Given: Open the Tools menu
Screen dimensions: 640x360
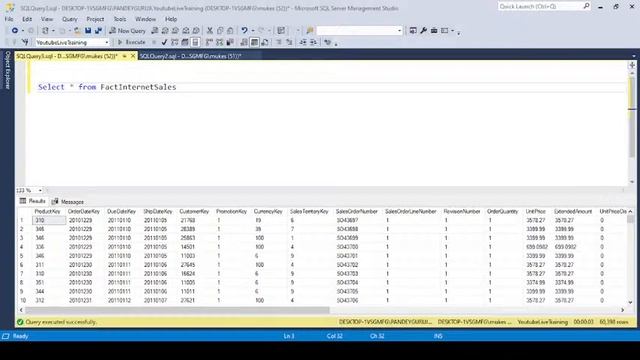Looking at the screenshot, I should [120, 19].
